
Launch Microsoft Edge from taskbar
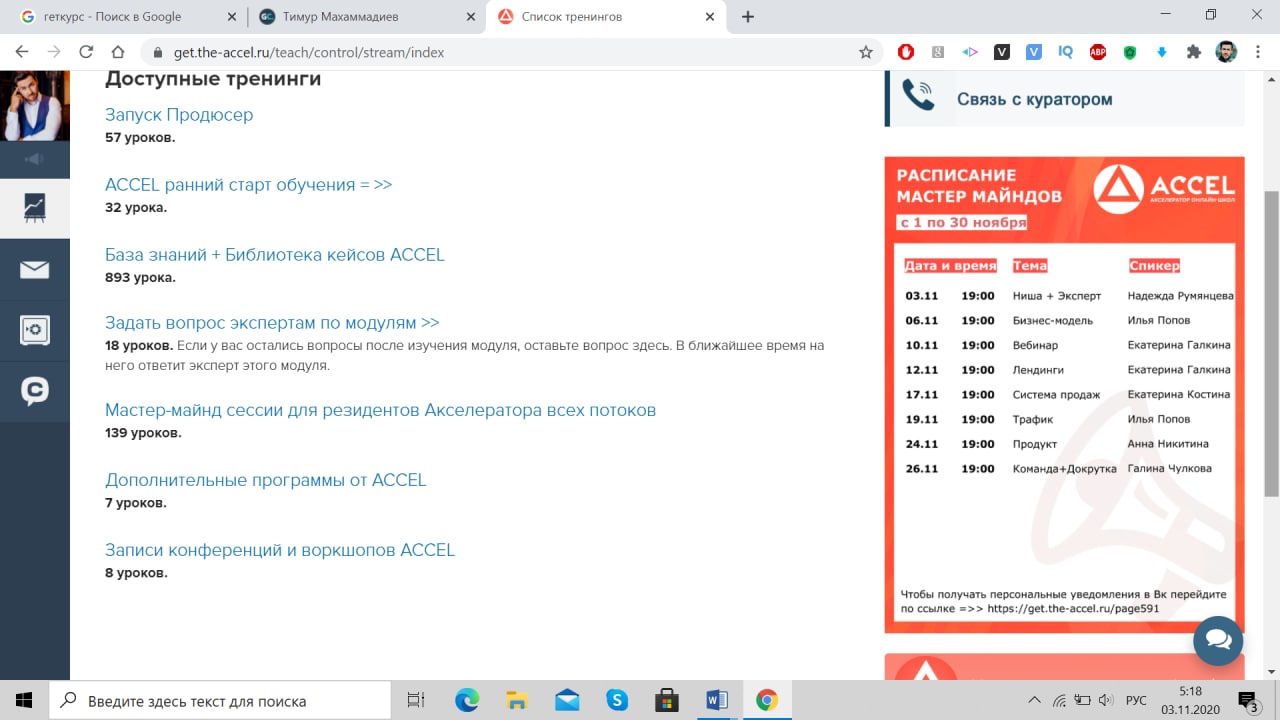(x=467, y=700)
